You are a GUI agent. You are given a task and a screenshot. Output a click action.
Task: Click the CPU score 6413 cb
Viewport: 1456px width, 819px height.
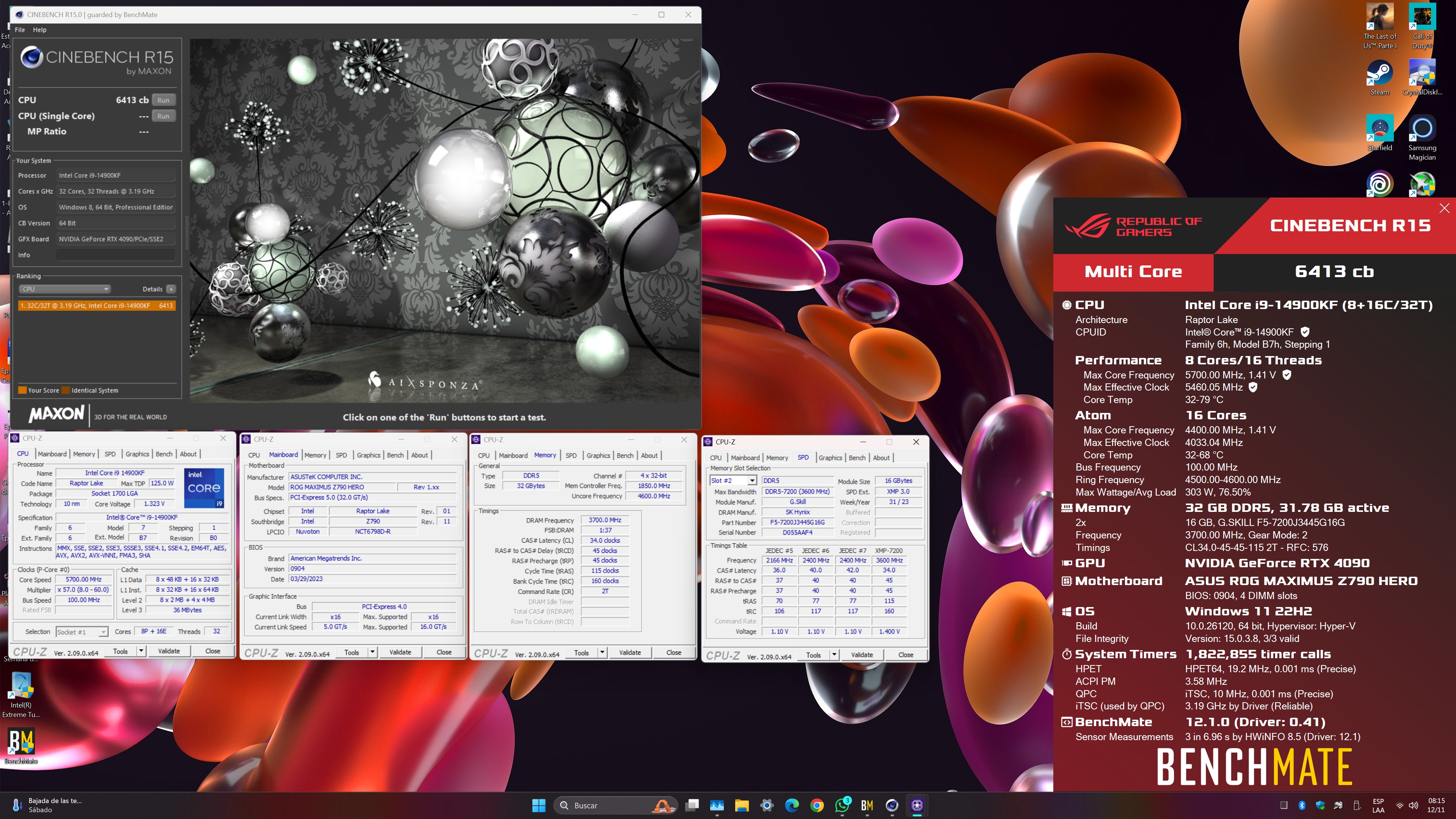coord(132,100)
